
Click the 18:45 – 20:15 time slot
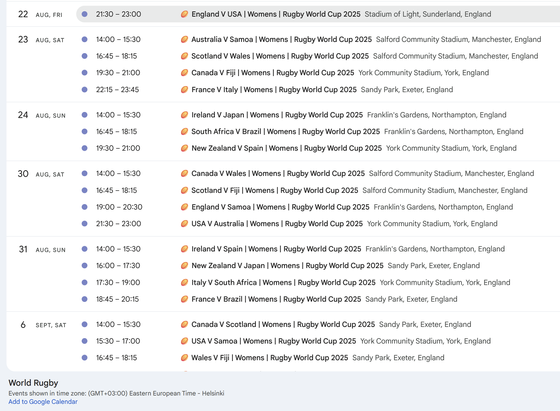(x=118, y=299)
